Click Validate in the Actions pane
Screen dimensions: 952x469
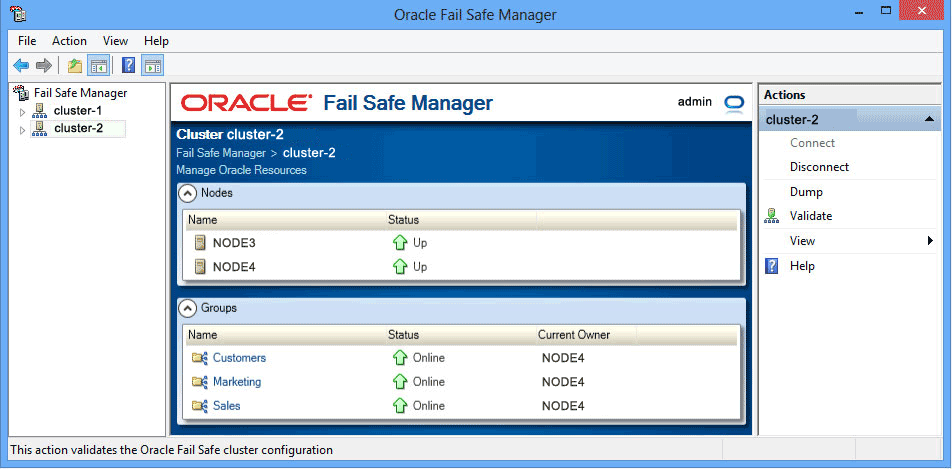811,216
